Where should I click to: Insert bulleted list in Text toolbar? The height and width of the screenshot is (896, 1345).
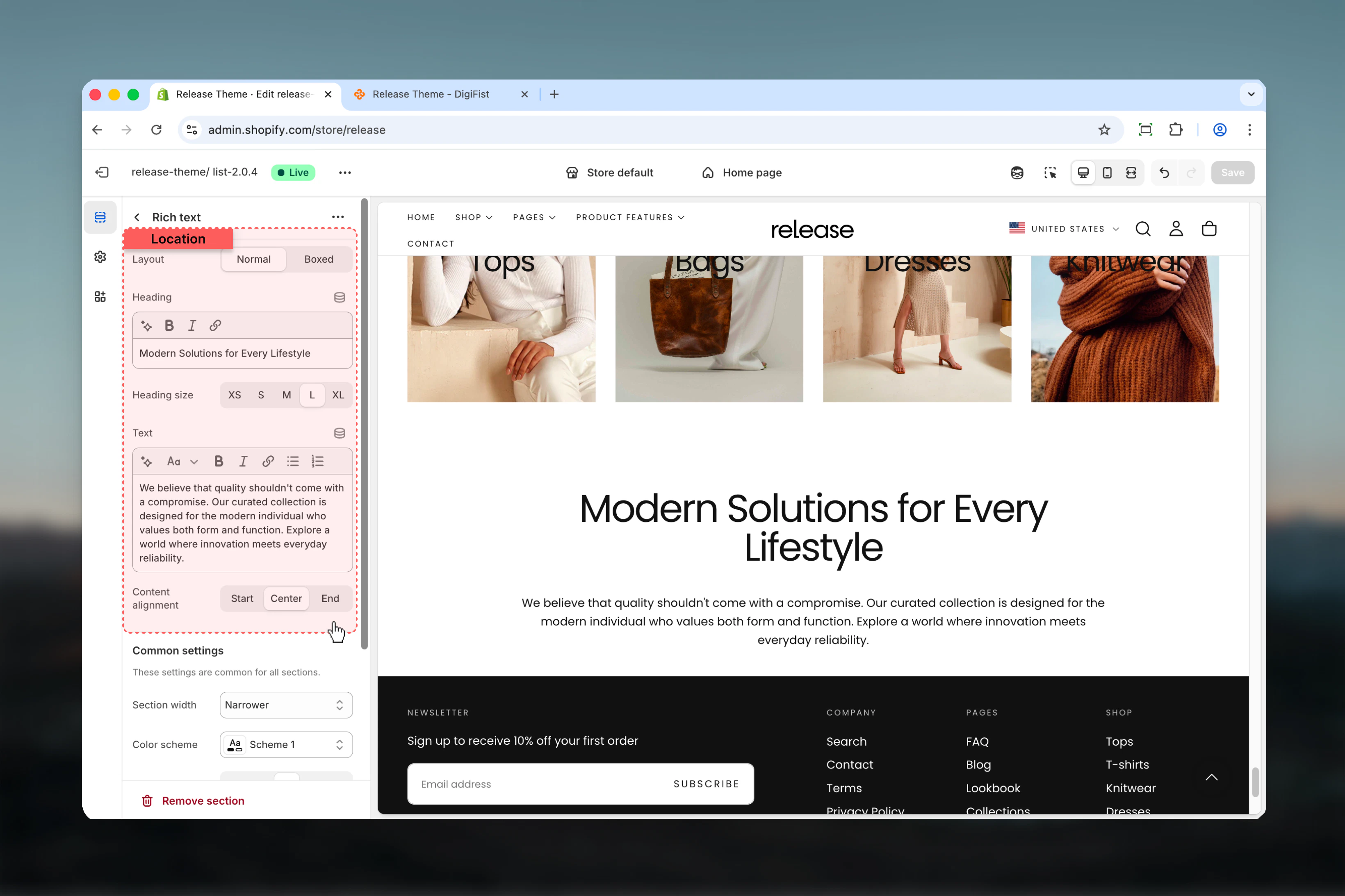[x=293, y=462]
